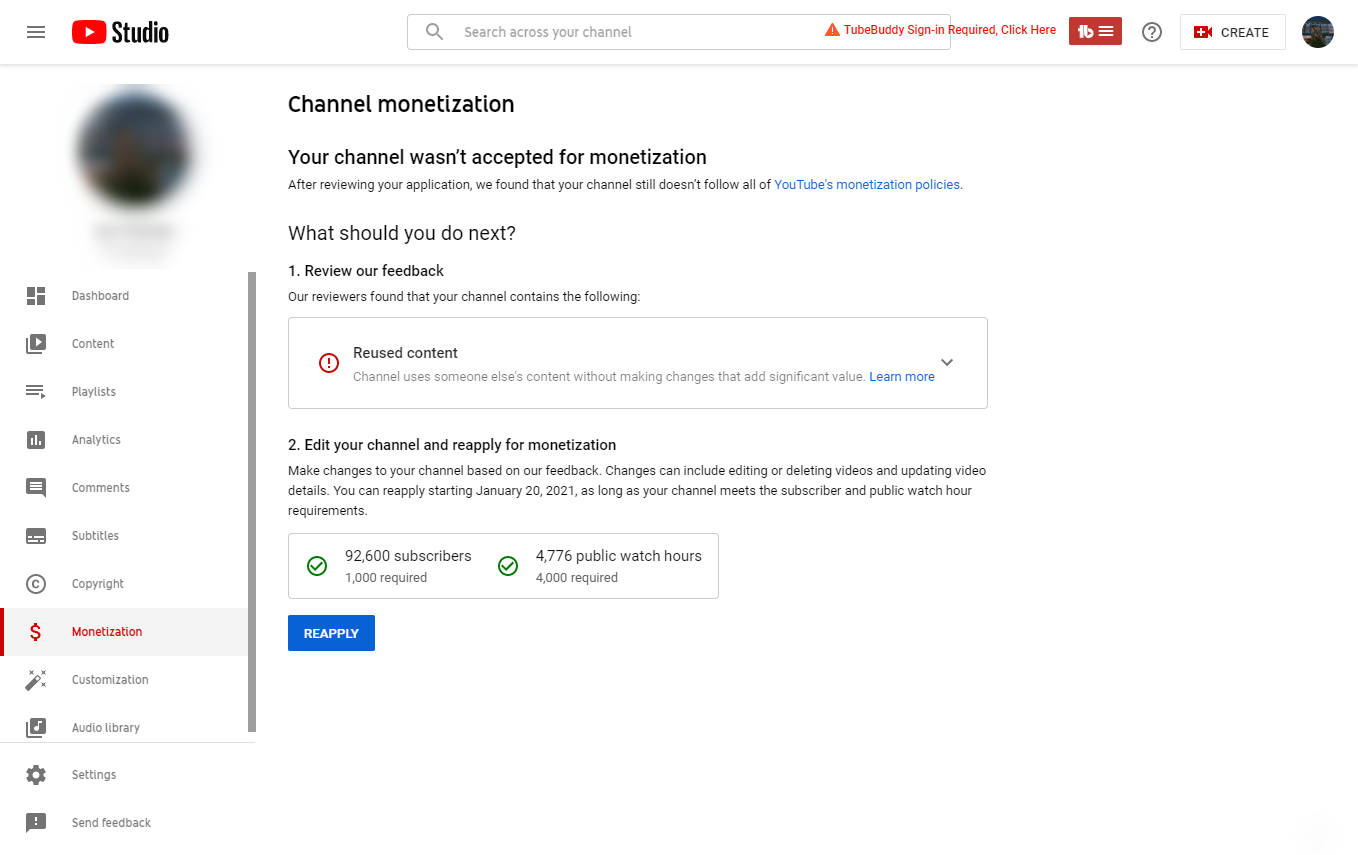Screen dimensions: 1358x855
Task: Click the '92,600 subscribers' text
Action: [408, 556]
